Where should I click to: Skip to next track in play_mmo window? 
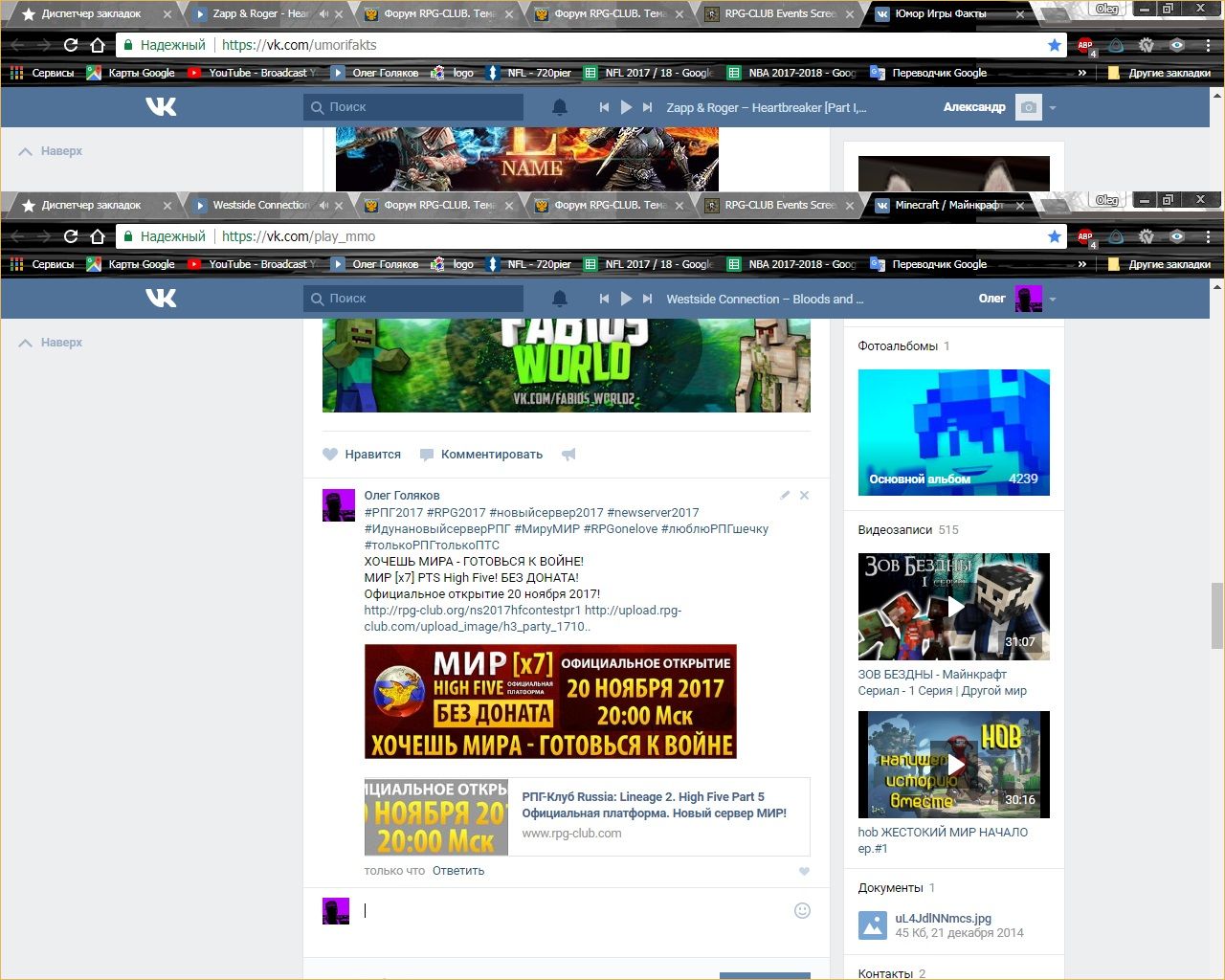[x=648, y=299]
